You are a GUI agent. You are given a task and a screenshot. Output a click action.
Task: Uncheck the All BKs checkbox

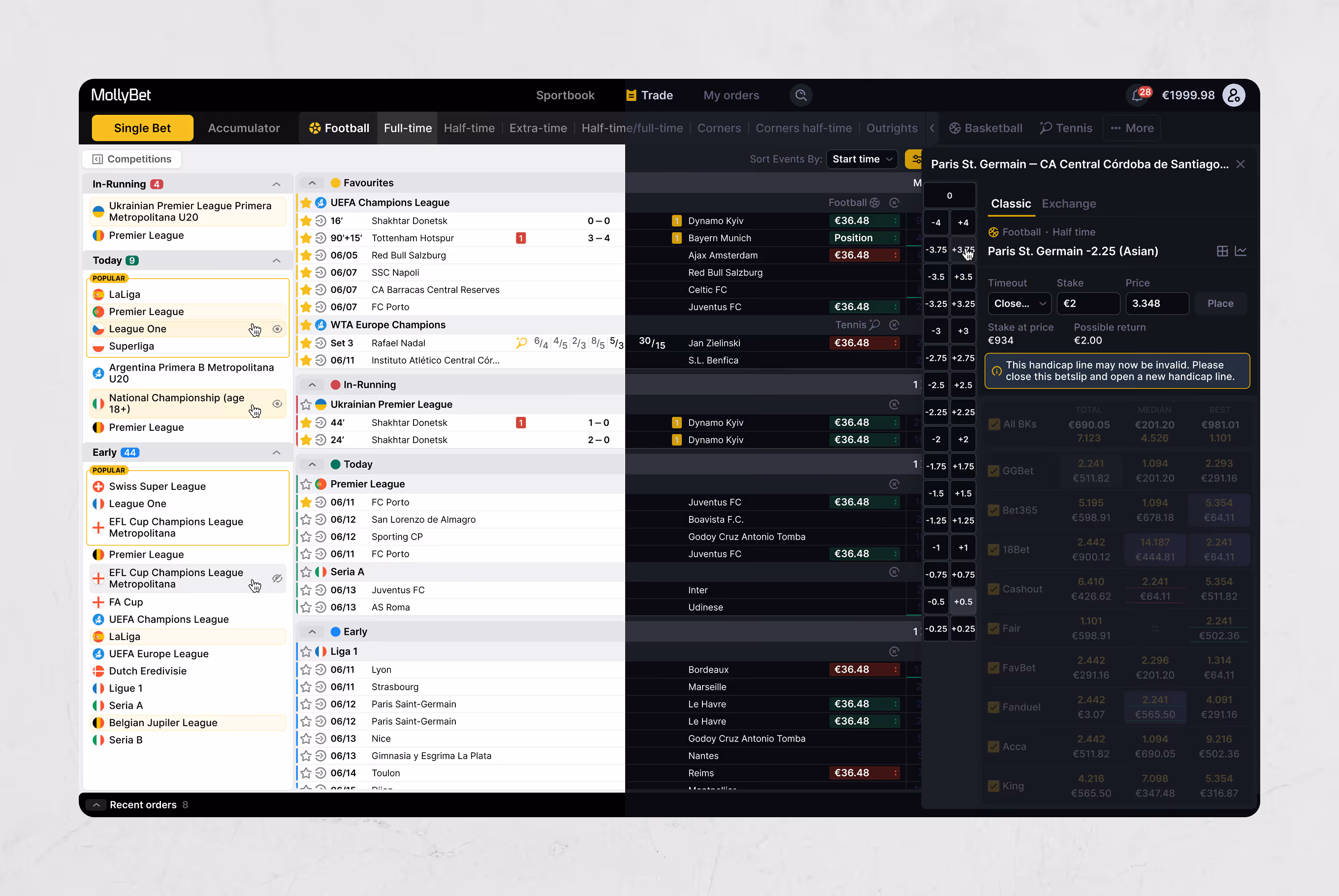point(994,424)
